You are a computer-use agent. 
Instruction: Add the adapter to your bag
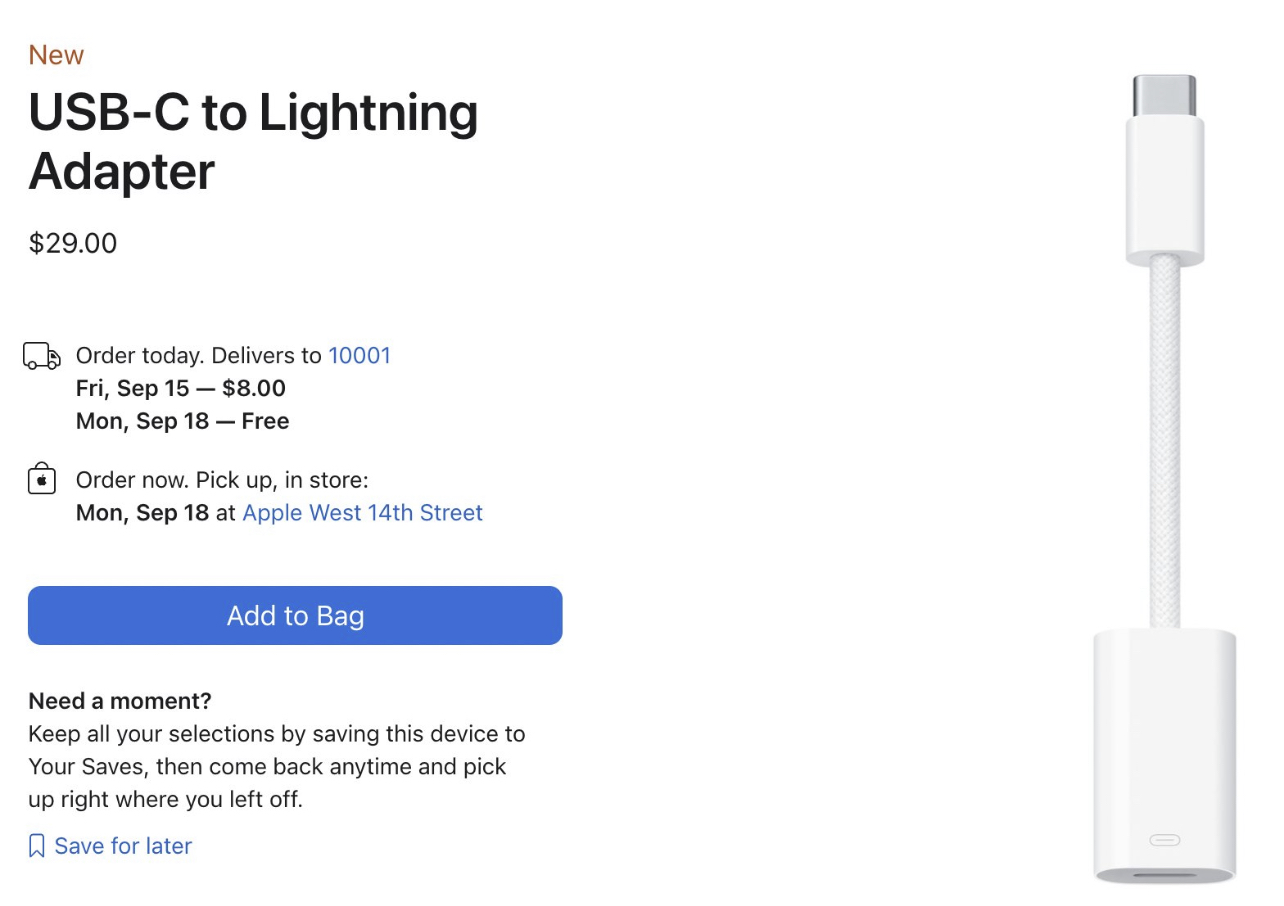click(295, 615)
